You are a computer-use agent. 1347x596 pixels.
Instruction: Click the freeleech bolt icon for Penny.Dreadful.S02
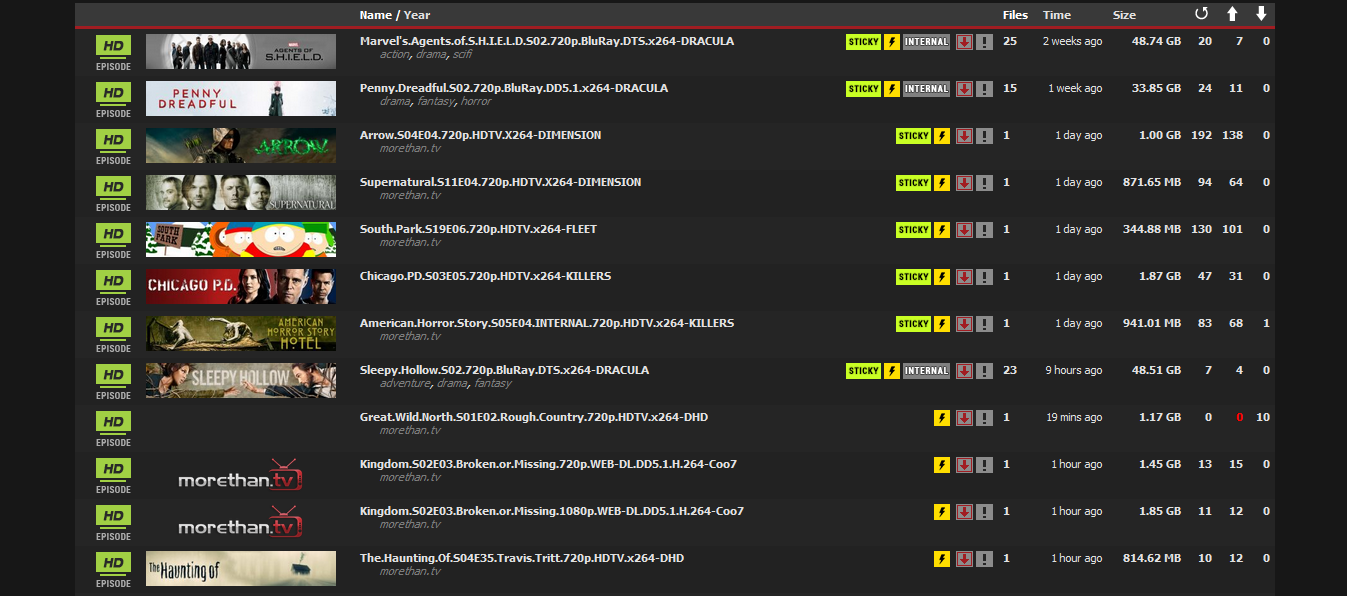(x=892, y=89)
